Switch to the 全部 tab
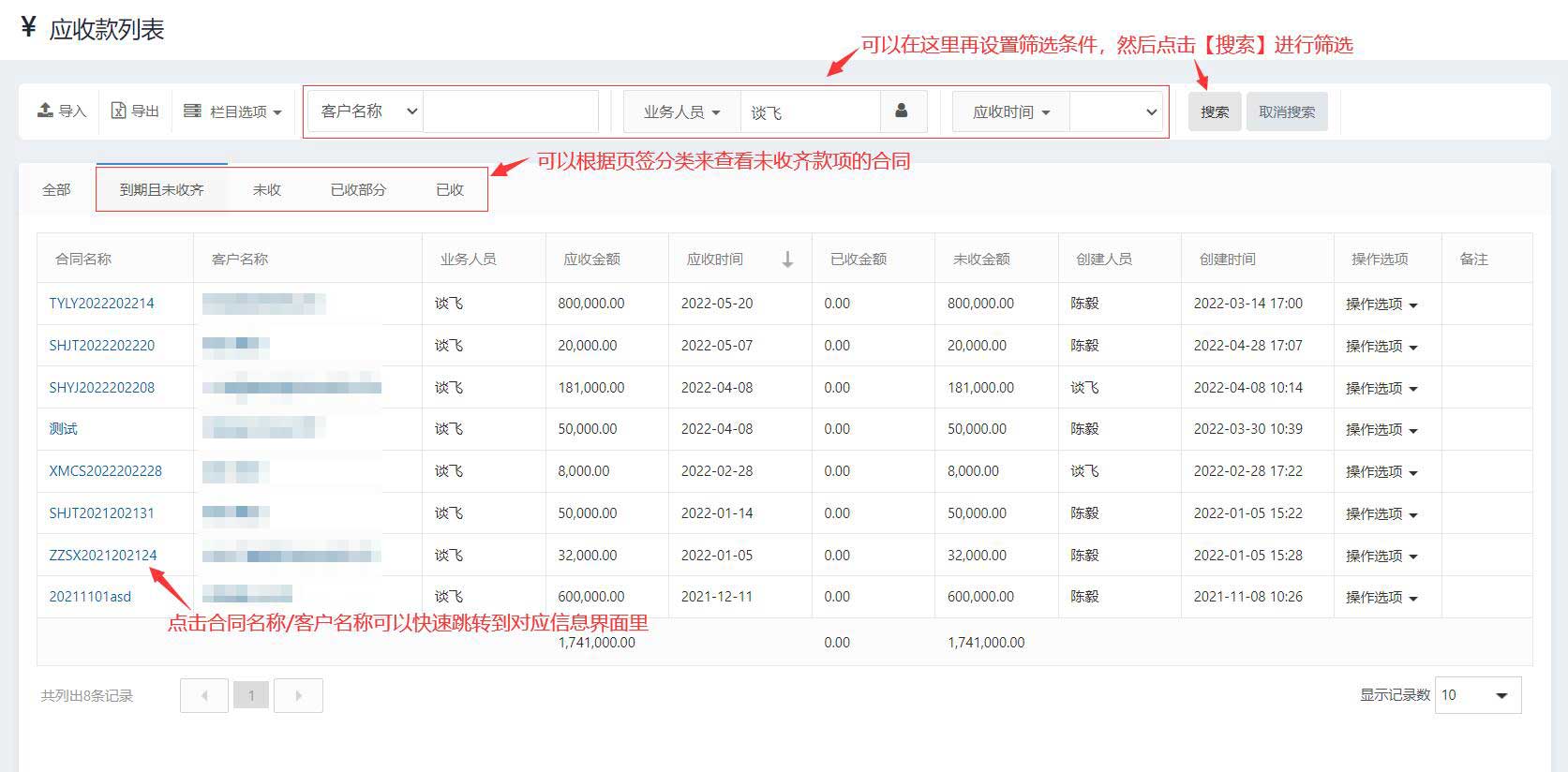The width and height of the screenshot is (1568, 772). [x=56, y=189]
